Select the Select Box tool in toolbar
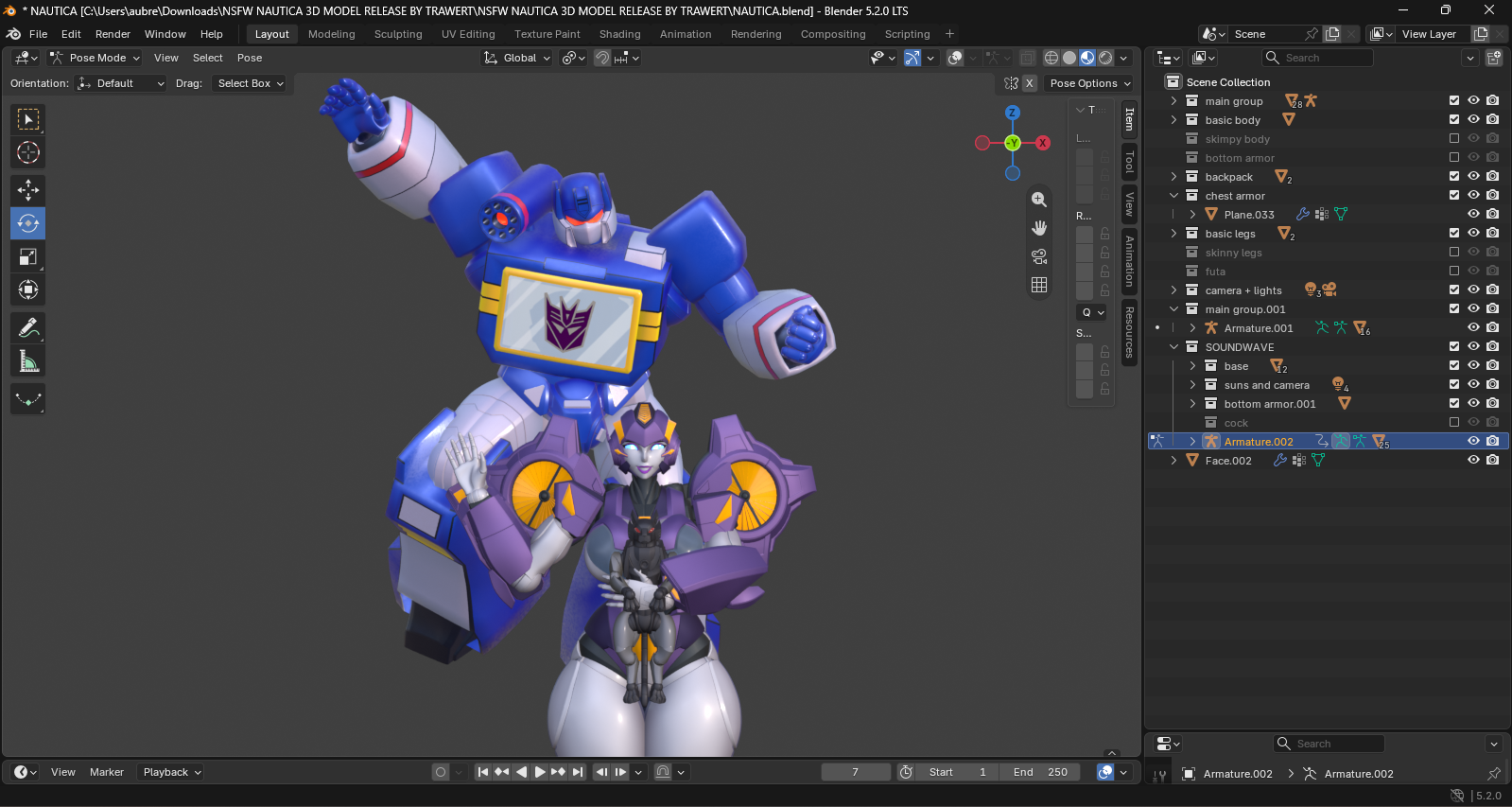The image size is (1512, 807). point(28,119)
